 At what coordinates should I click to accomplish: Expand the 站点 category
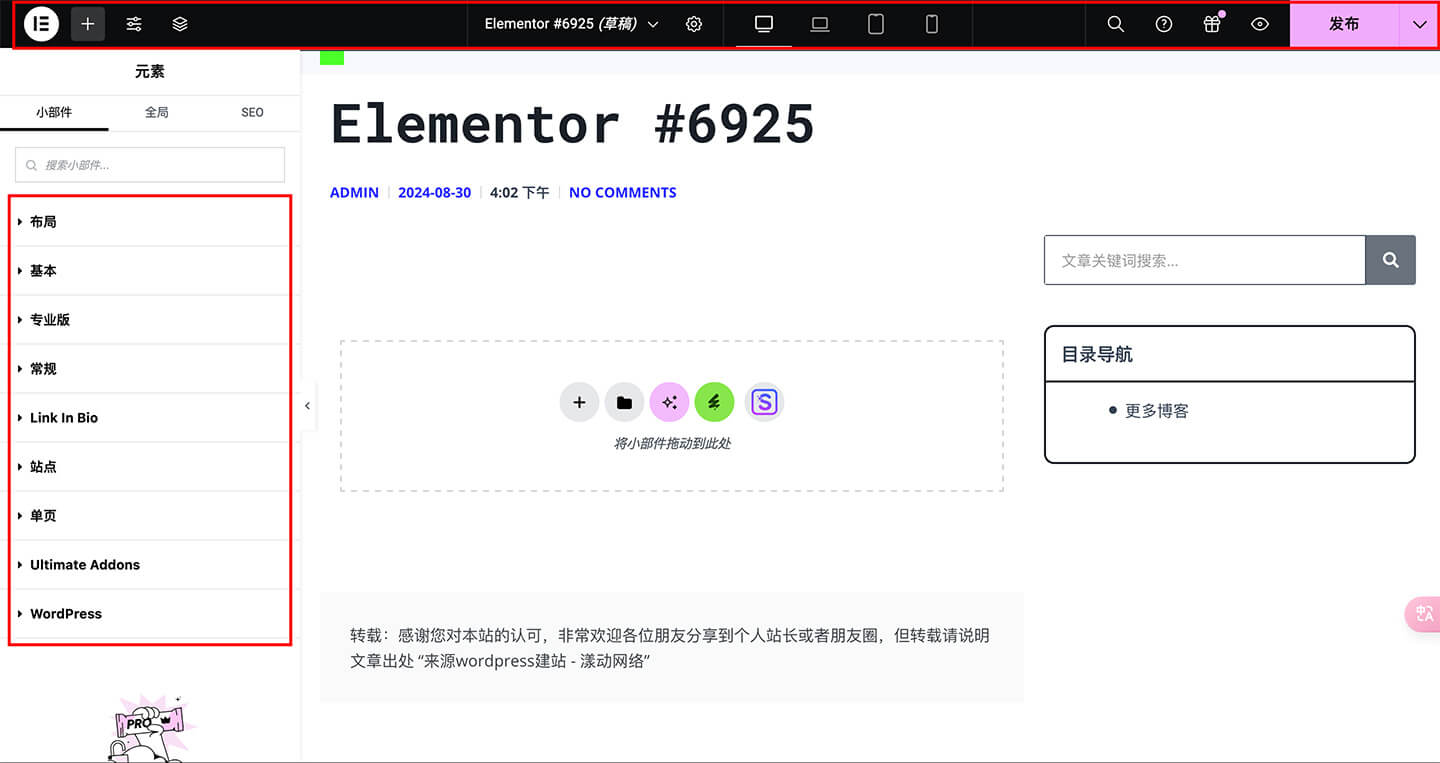(x=150, y=467)
